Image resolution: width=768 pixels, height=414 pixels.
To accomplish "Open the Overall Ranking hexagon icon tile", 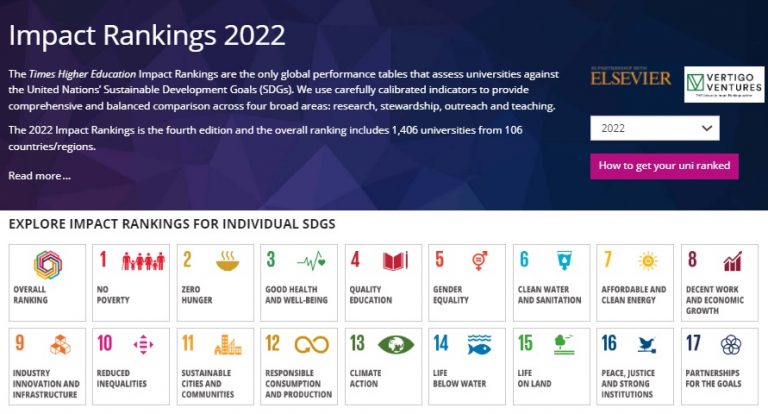I will click(48, 265).
